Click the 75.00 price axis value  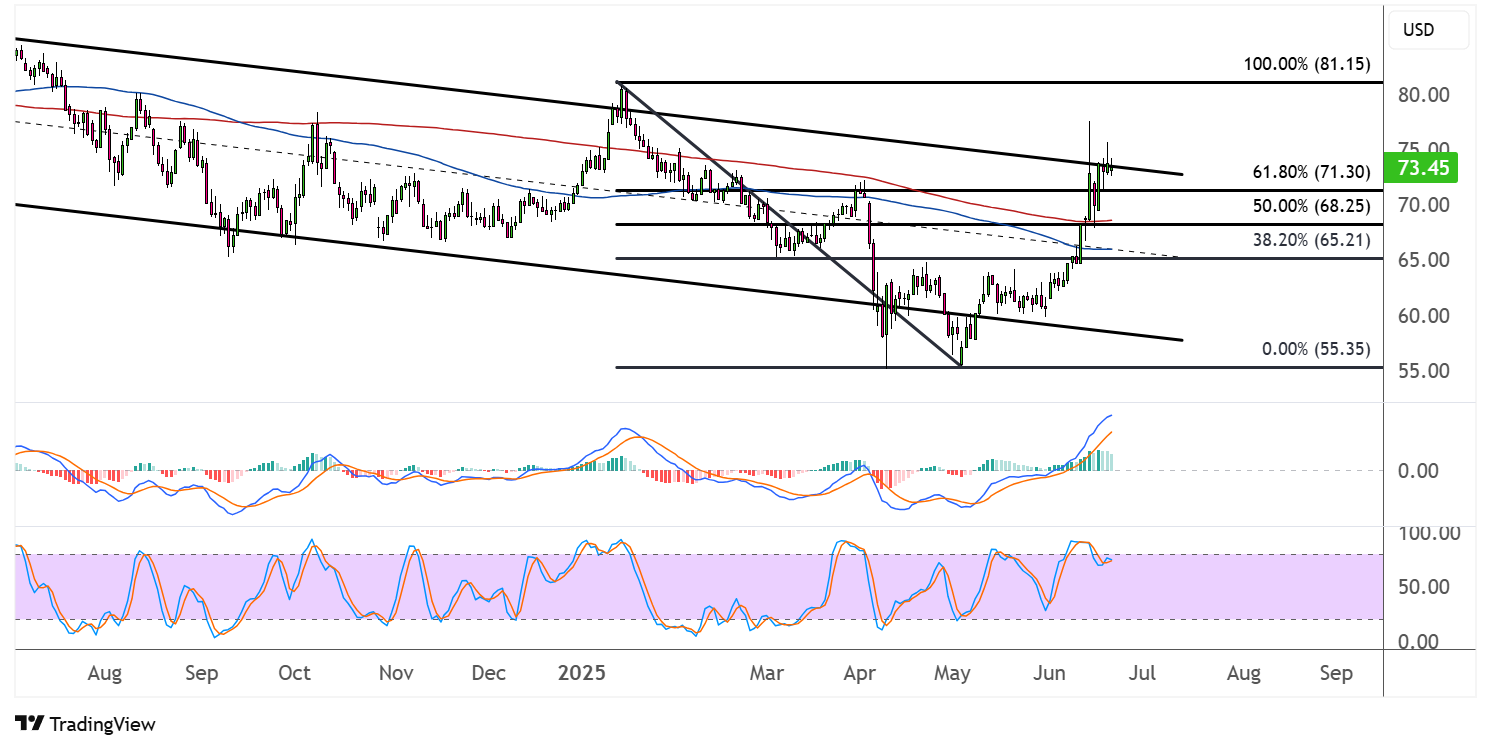(1424, 150)
